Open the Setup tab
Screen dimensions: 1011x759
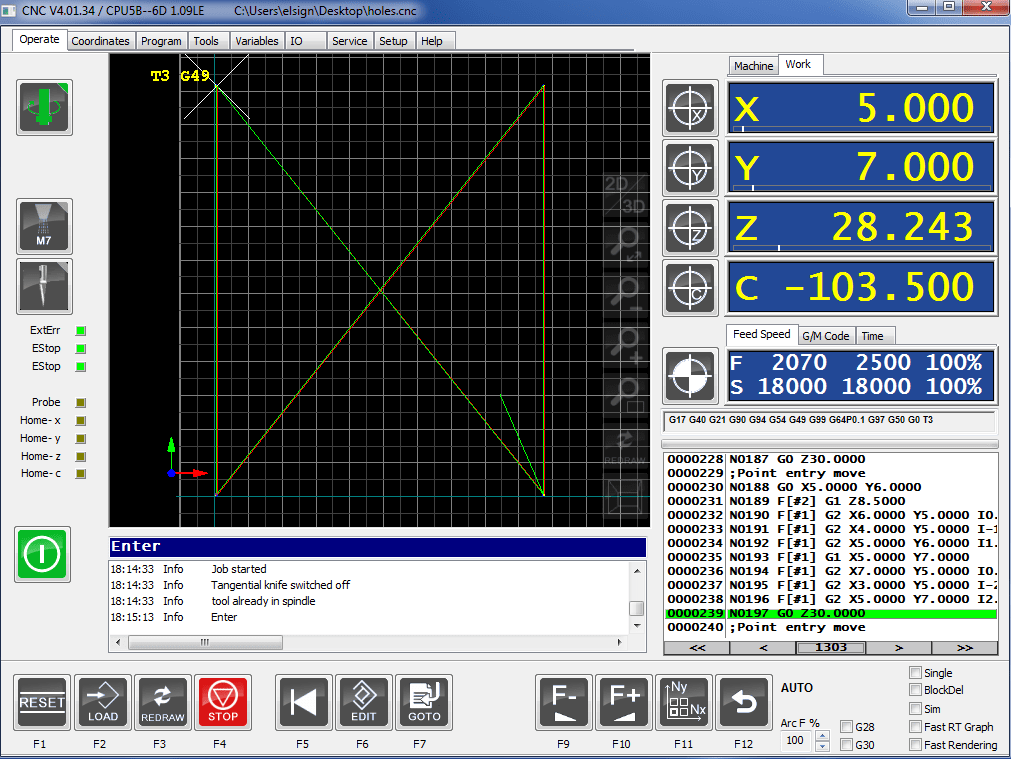(393, 41)
